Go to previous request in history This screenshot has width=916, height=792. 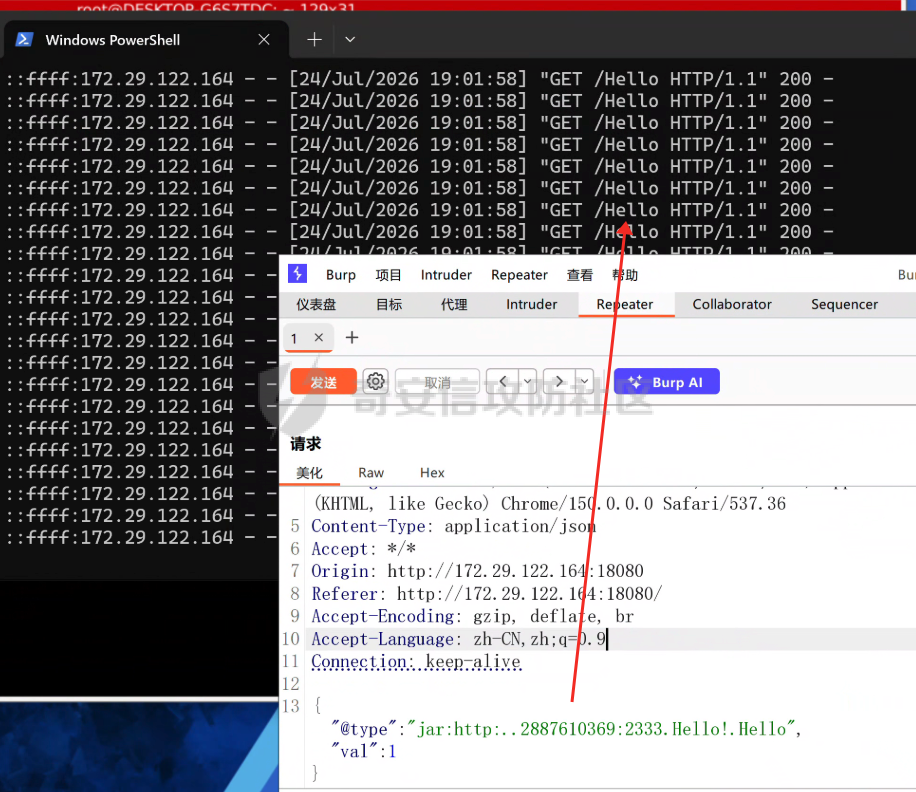(503, 382)
